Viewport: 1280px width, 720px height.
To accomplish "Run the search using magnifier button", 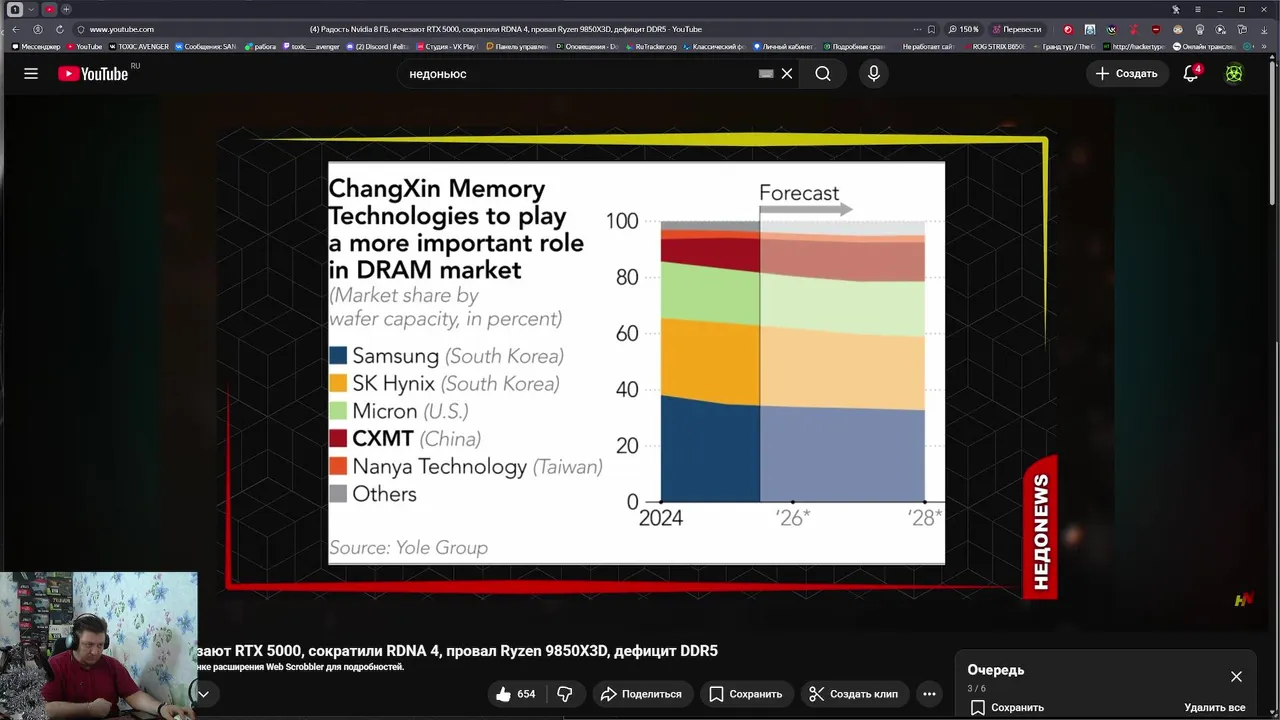I will tap(822, 73).
